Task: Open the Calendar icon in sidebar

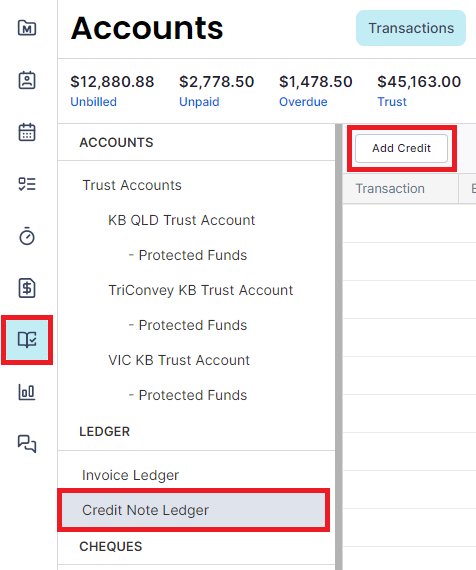Action: coord(27,132)
